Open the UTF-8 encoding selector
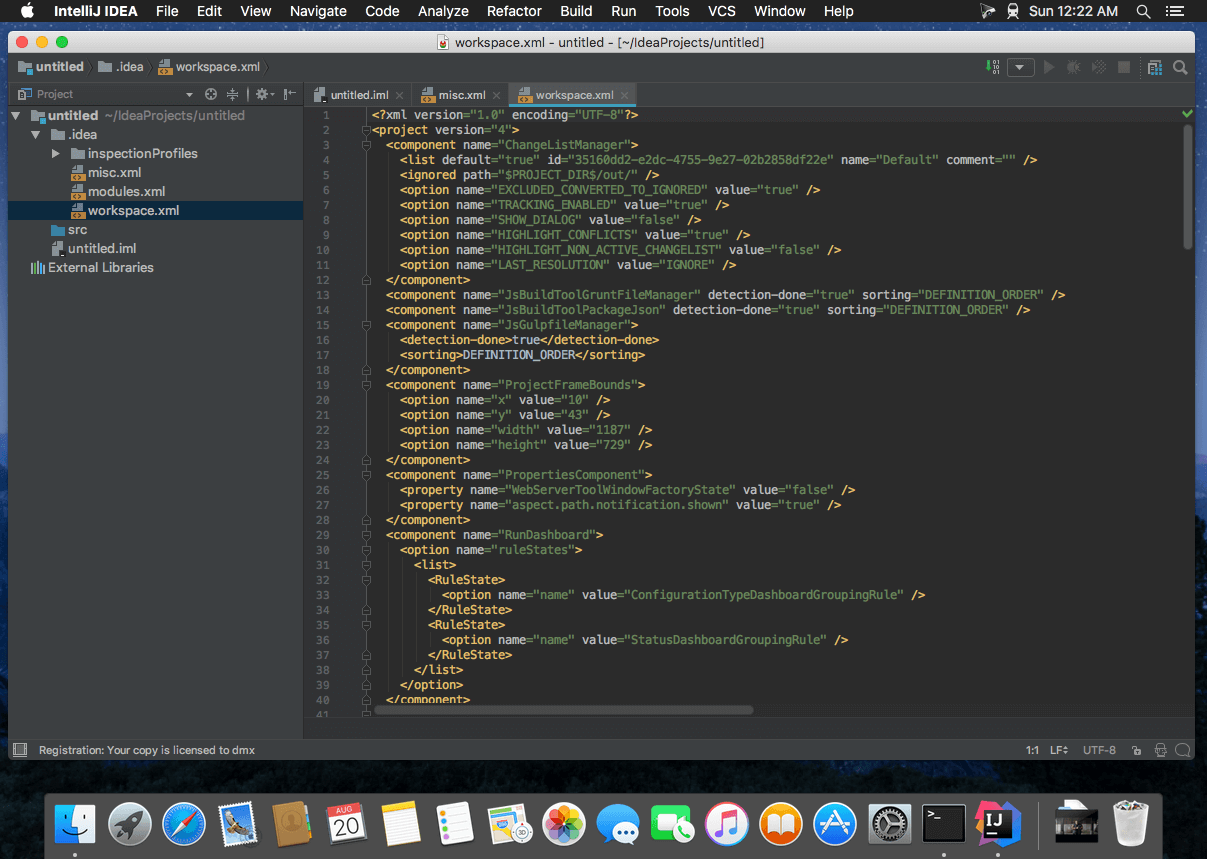The height and width of the screenshot is (859, 1207). (x=1099, y=750)
